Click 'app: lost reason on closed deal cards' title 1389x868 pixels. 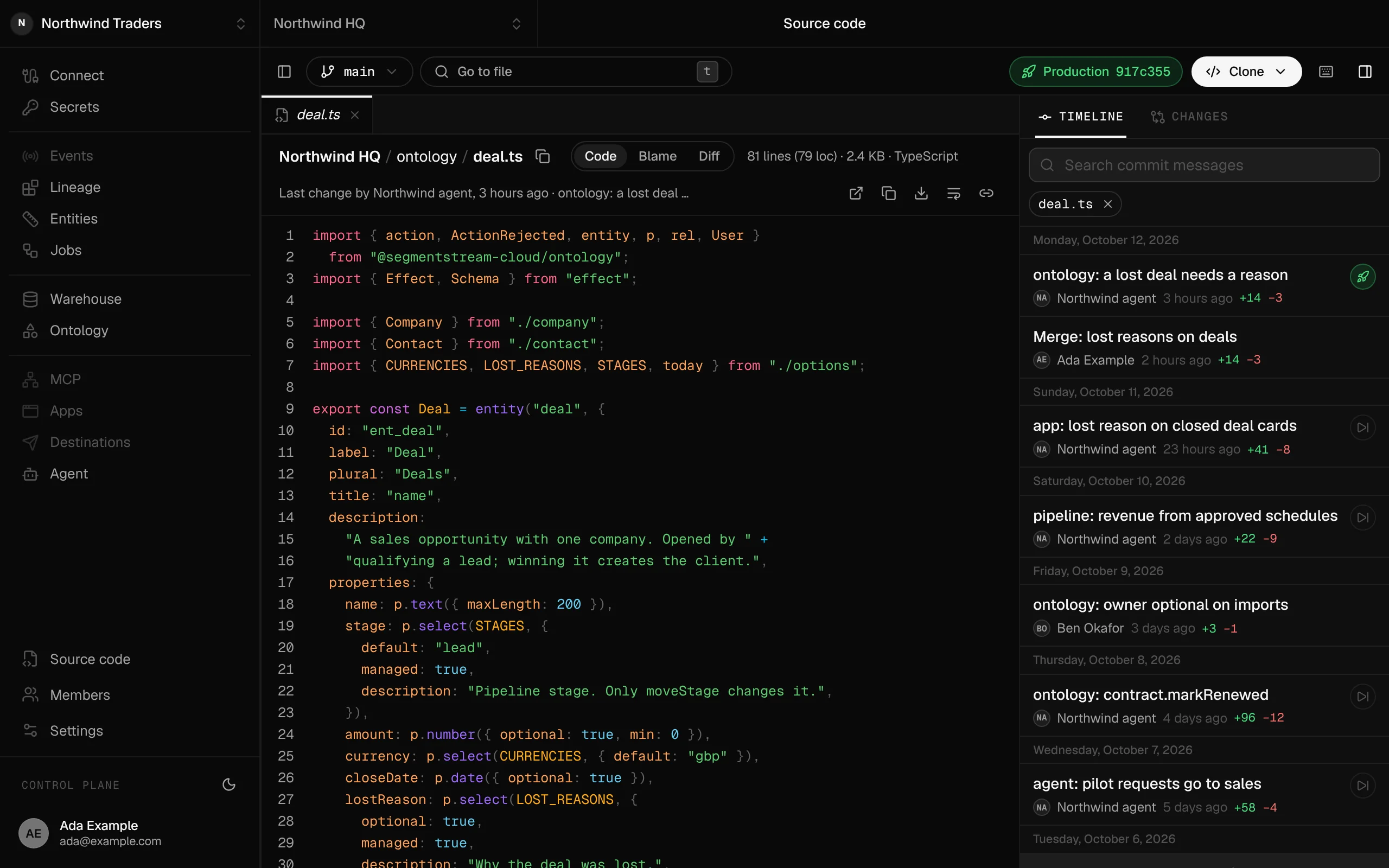tap(1164, 425)
